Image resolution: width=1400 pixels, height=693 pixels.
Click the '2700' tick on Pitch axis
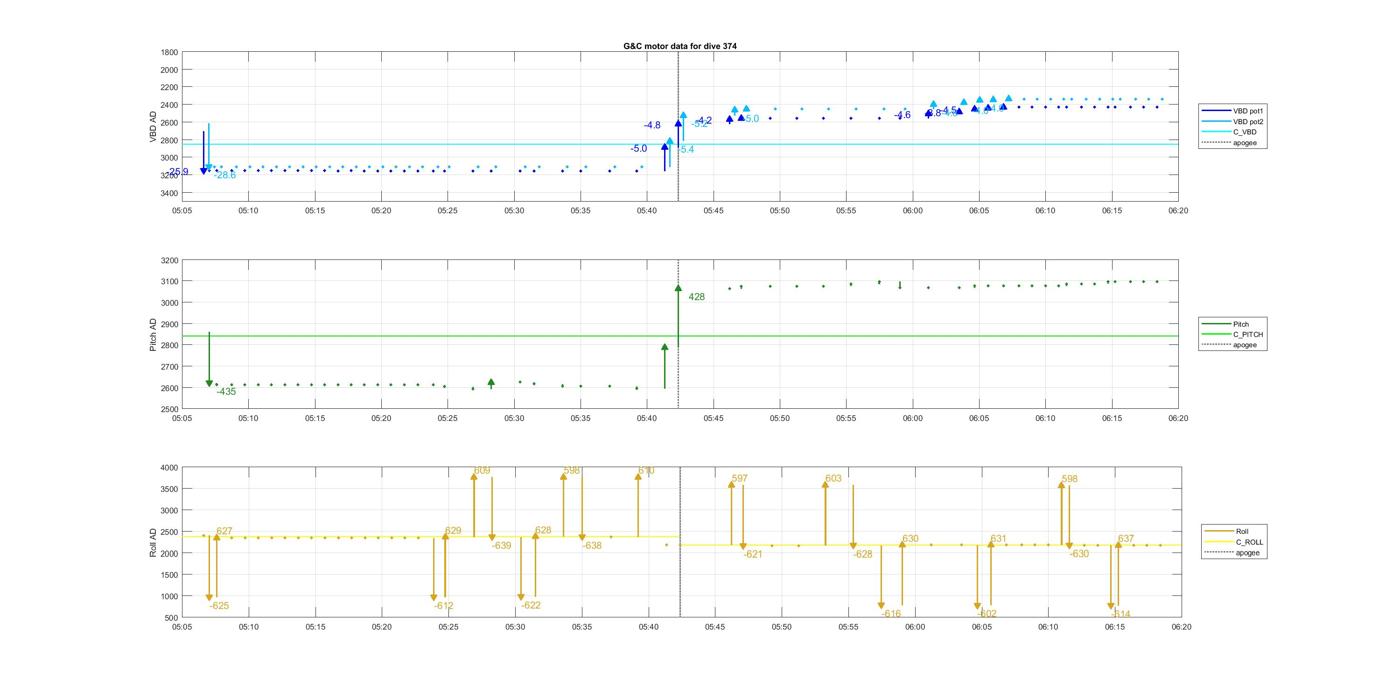pos(169,367)
